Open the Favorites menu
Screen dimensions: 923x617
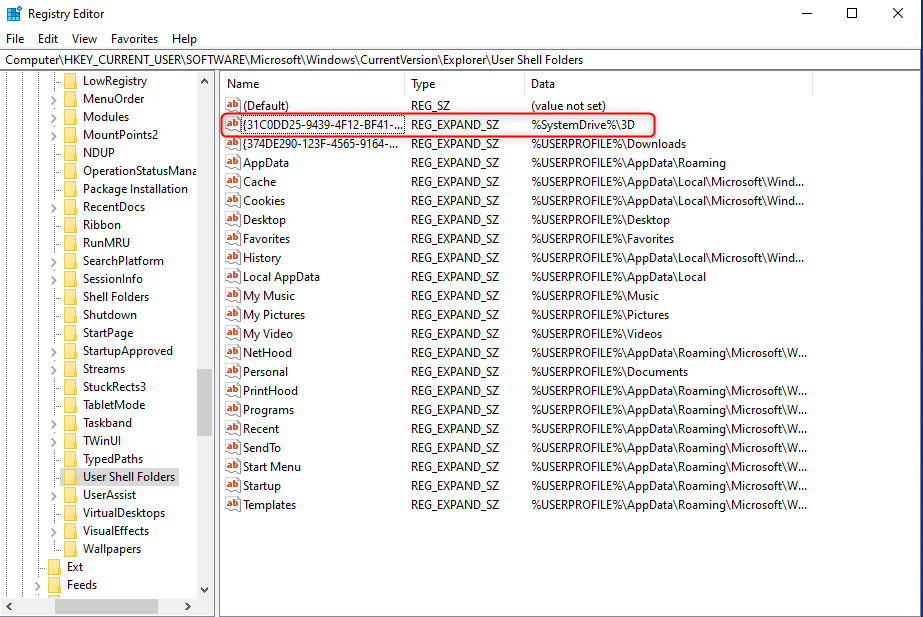[x=134, y=39]
